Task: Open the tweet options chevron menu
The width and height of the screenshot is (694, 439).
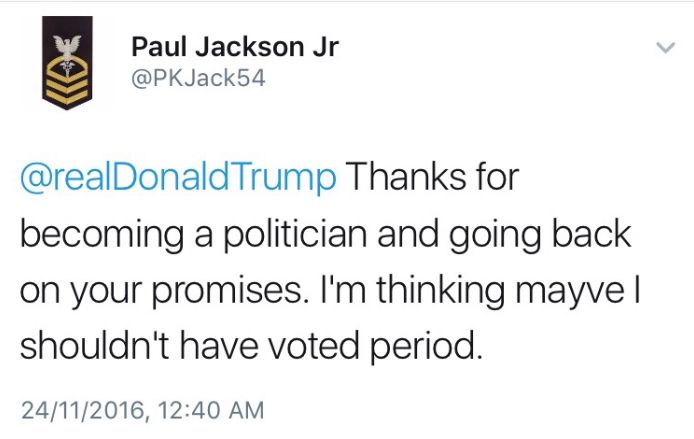Action: point(664,47)
